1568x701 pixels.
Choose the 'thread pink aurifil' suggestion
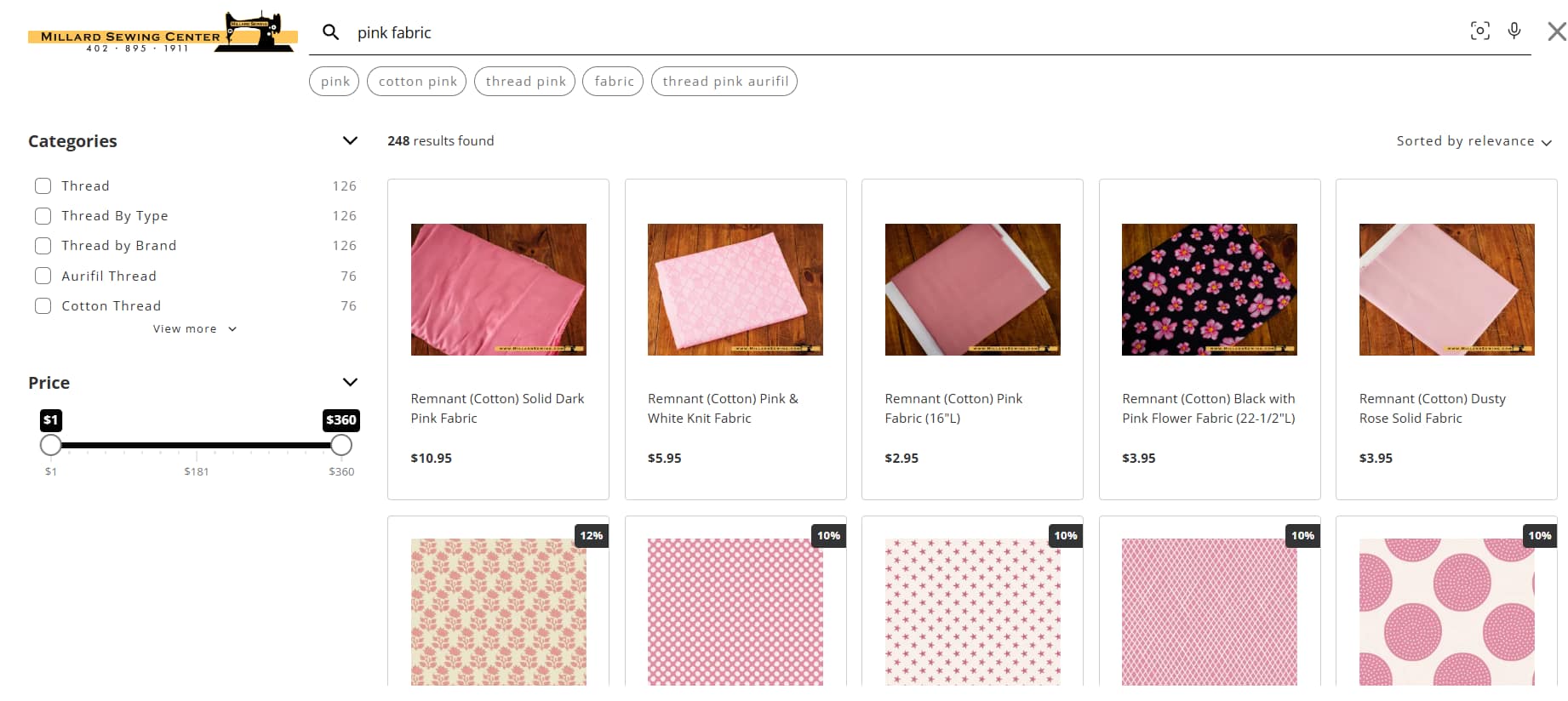[x=724, y=82]
